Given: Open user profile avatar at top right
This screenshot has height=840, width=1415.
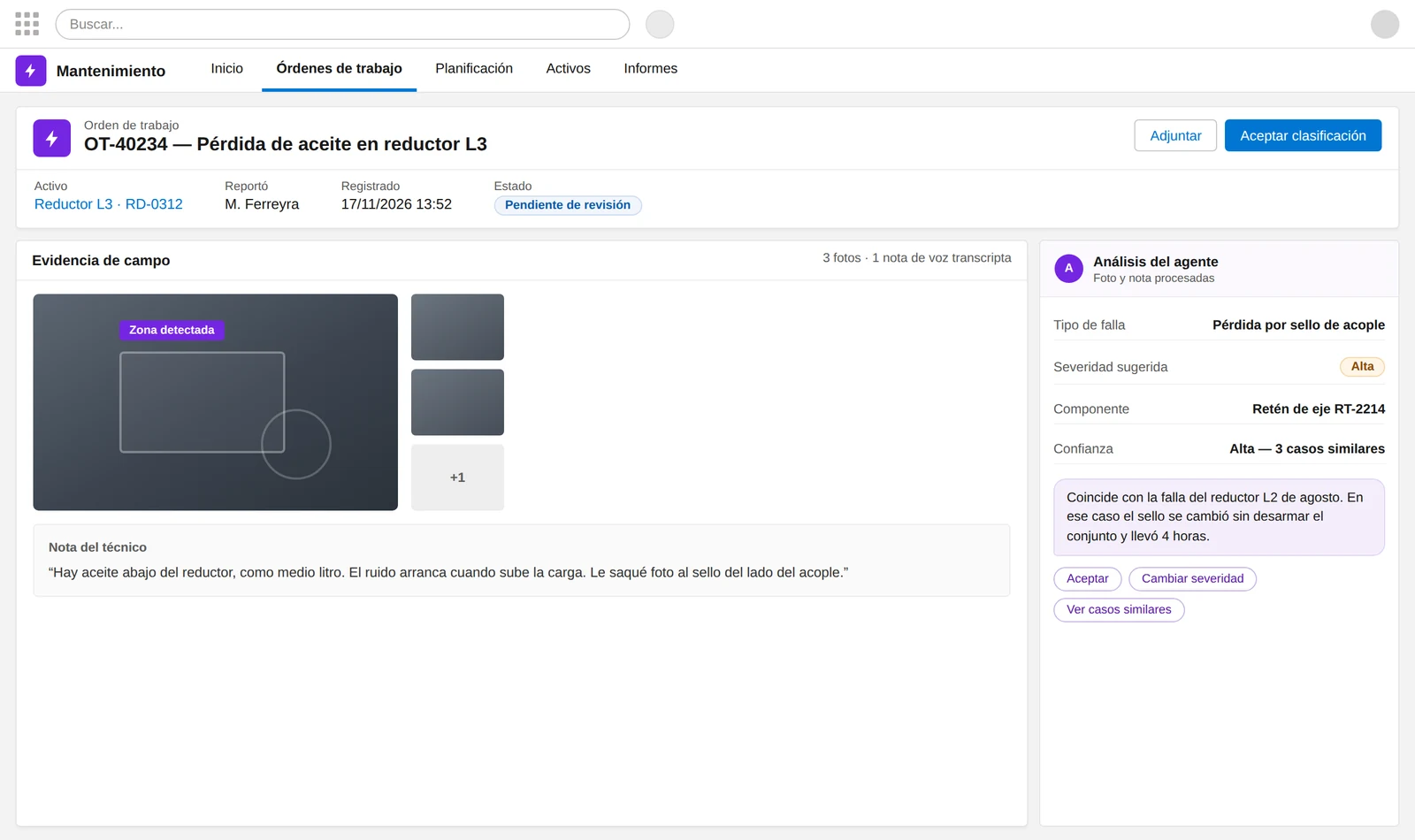Looking at the screenshot, I should pos(1385,24).
